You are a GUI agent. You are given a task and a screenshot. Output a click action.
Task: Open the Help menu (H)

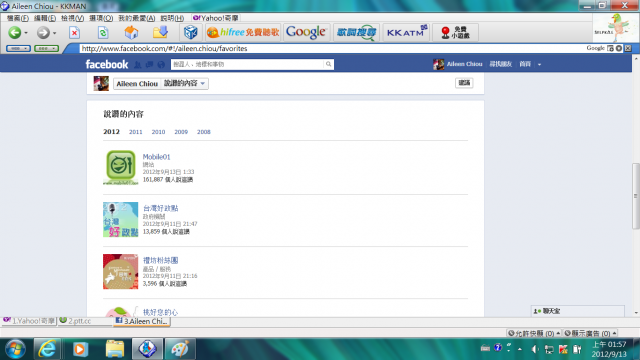pos(172,18)
